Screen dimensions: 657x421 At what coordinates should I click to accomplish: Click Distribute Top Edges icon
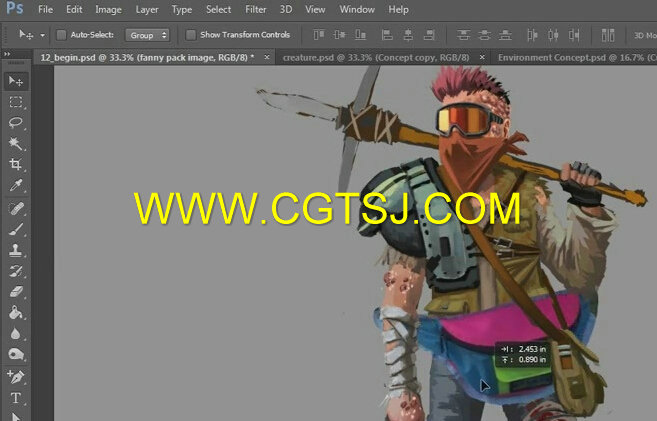(x=463, y=35)
